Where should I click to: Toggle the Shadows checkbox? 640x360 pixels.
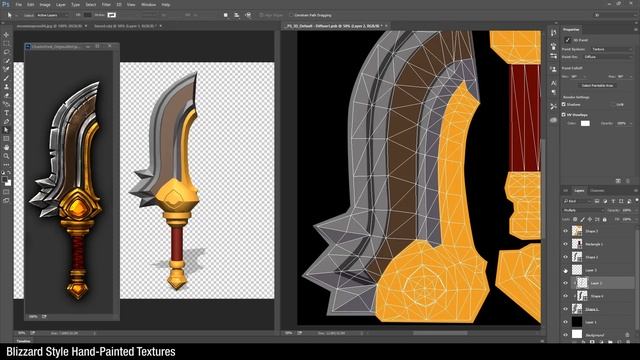tap(564, 104)
